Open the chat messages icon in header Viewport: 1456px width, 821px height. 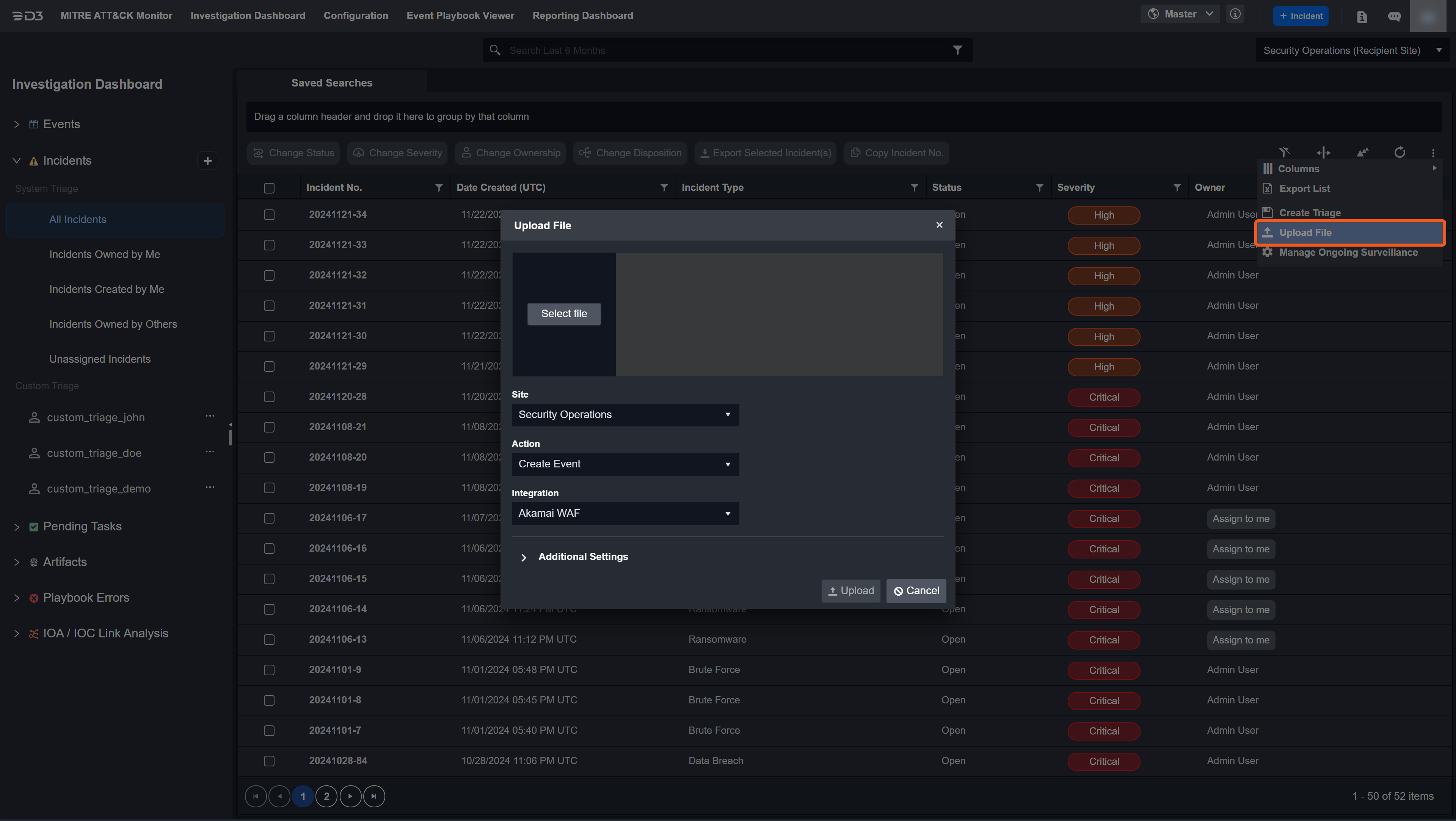point(1394,16)
